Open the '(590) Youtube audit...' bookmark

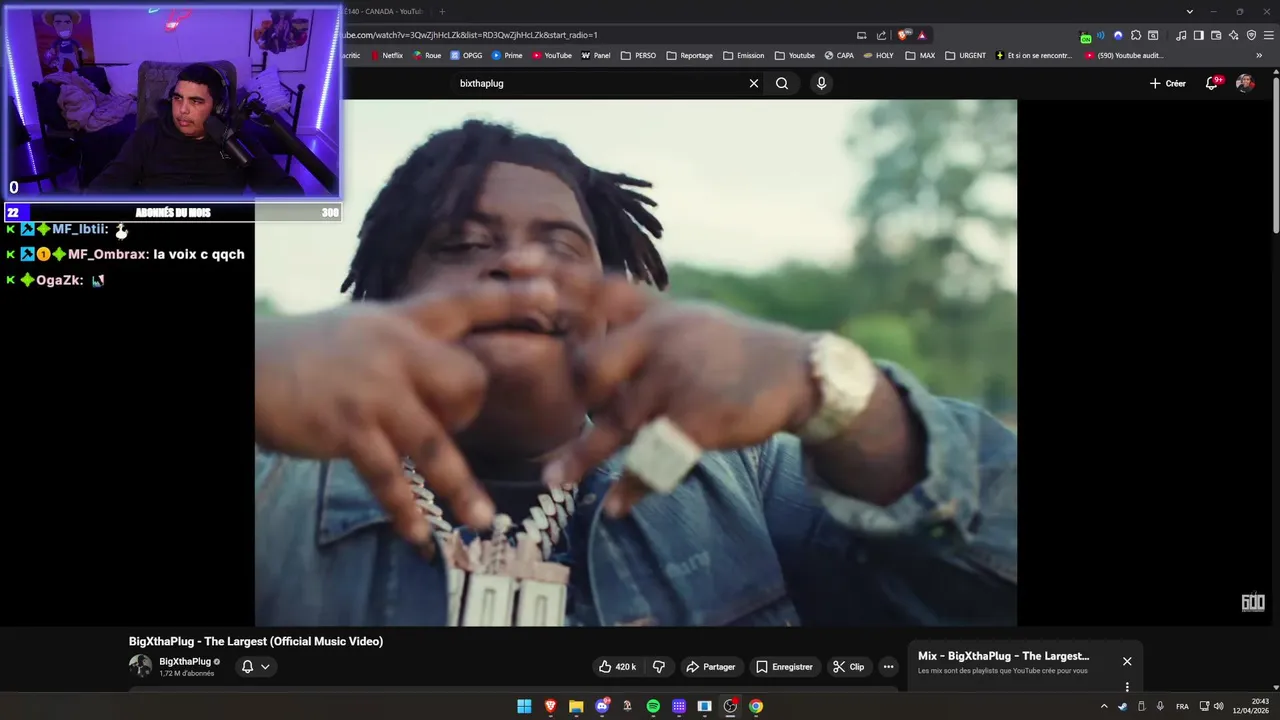(x=1124, y=56)
